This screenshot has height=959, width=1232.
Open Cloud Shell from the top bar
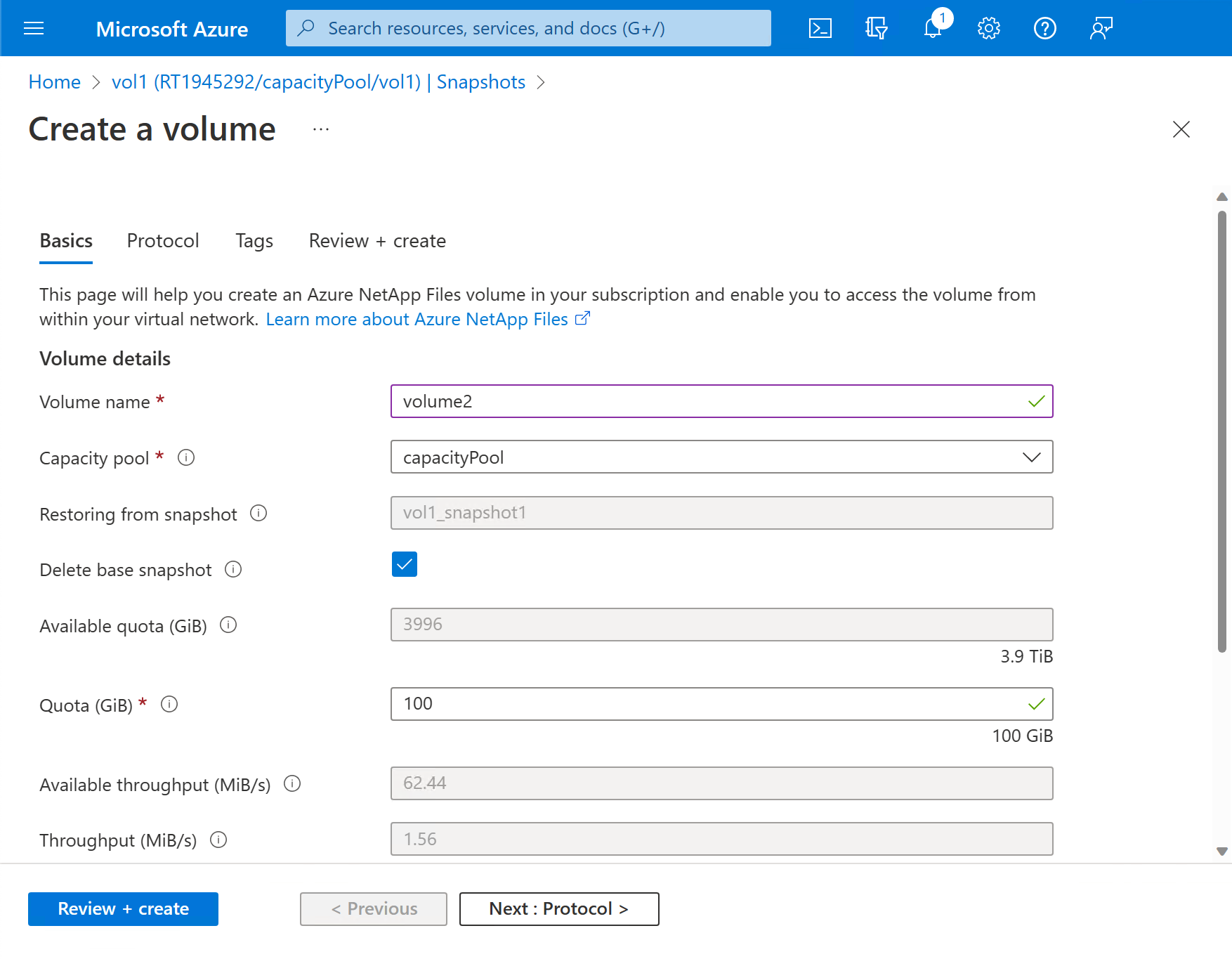[820, 28]
